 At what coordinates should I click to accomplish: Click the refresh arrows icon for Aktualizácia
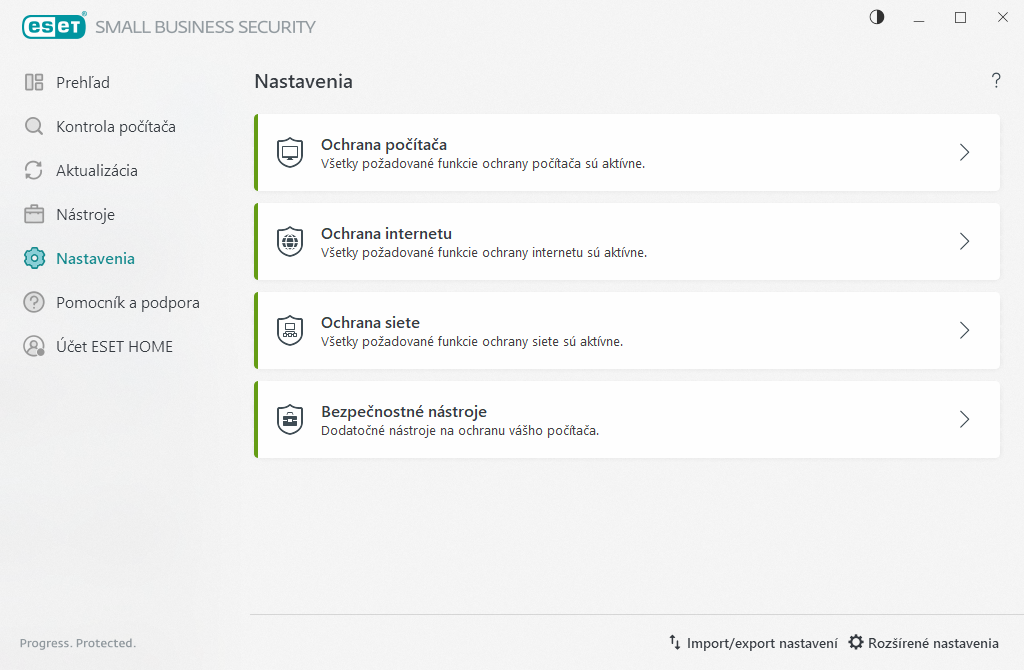click(x=34, y=171)
